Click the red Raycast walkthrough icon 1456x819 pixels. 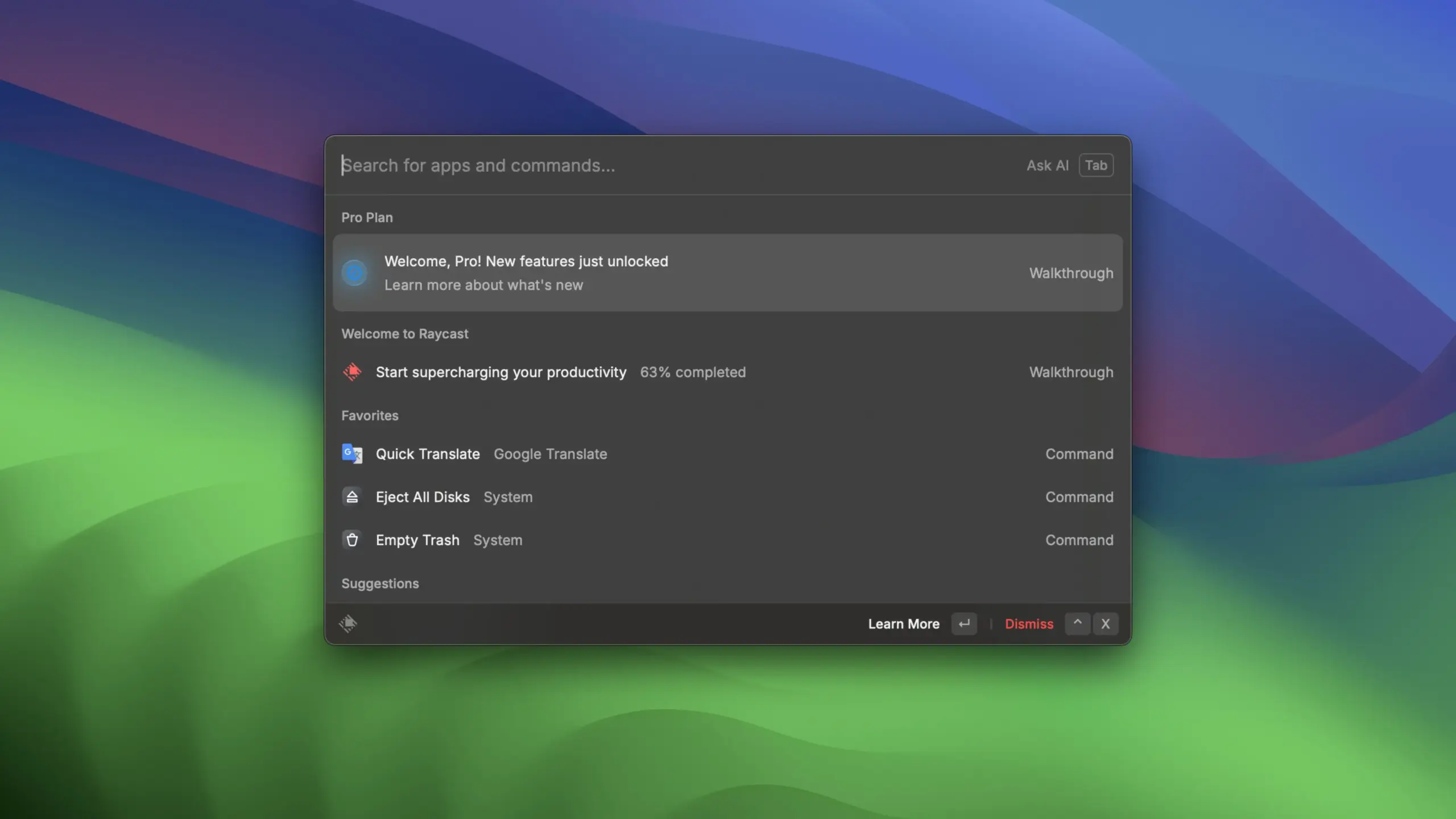coord(352,372)
